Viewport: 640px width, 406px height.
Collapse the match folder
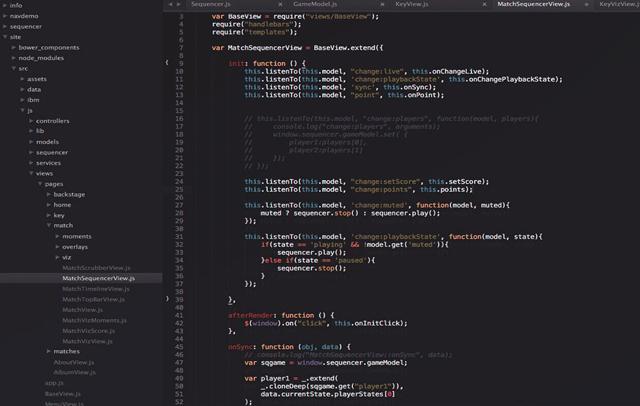tap(62, 225)
